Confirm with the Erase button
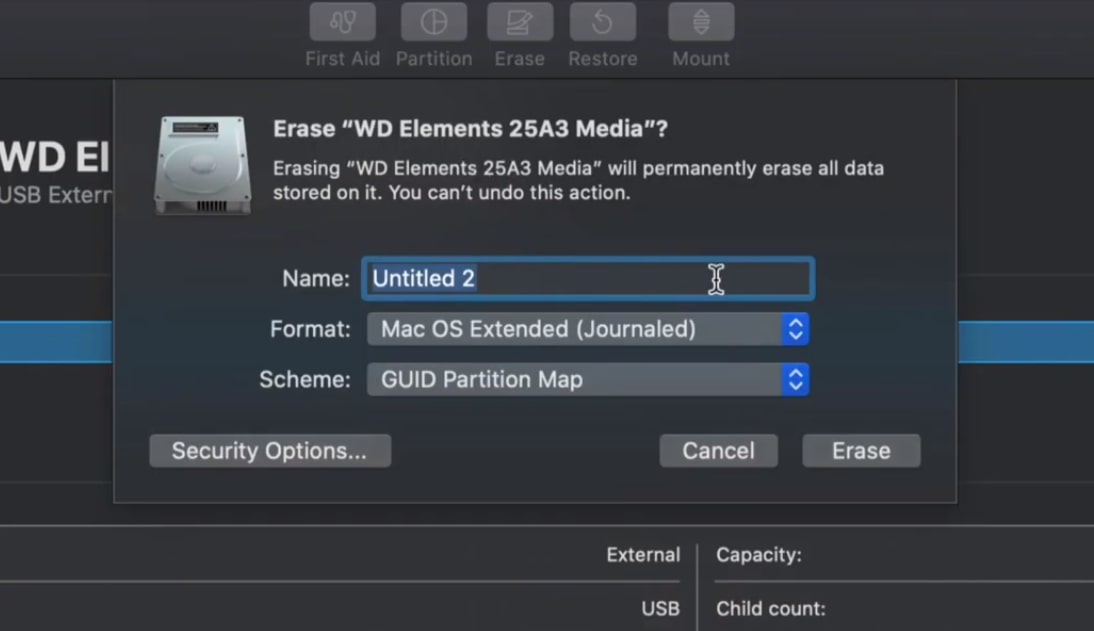This screenshot has height=631, width=1094. pos(860,450)
